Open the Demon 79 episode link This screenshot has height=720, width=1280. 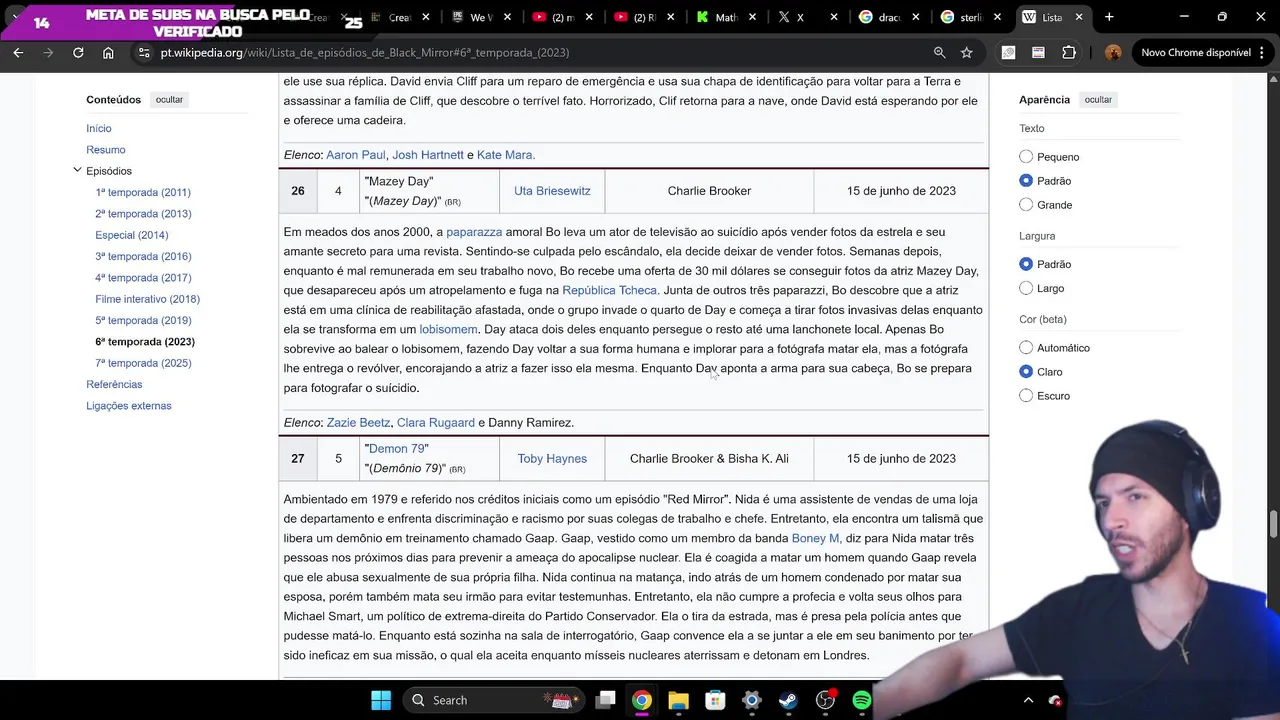(x=398, y=449)
